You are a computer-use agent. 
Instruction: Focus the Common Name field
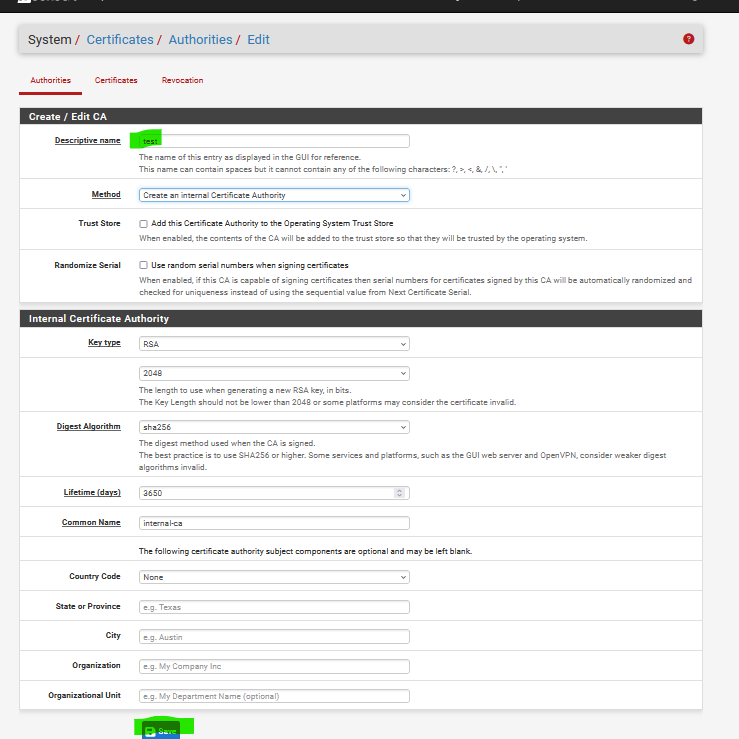[x=274, y=523]
